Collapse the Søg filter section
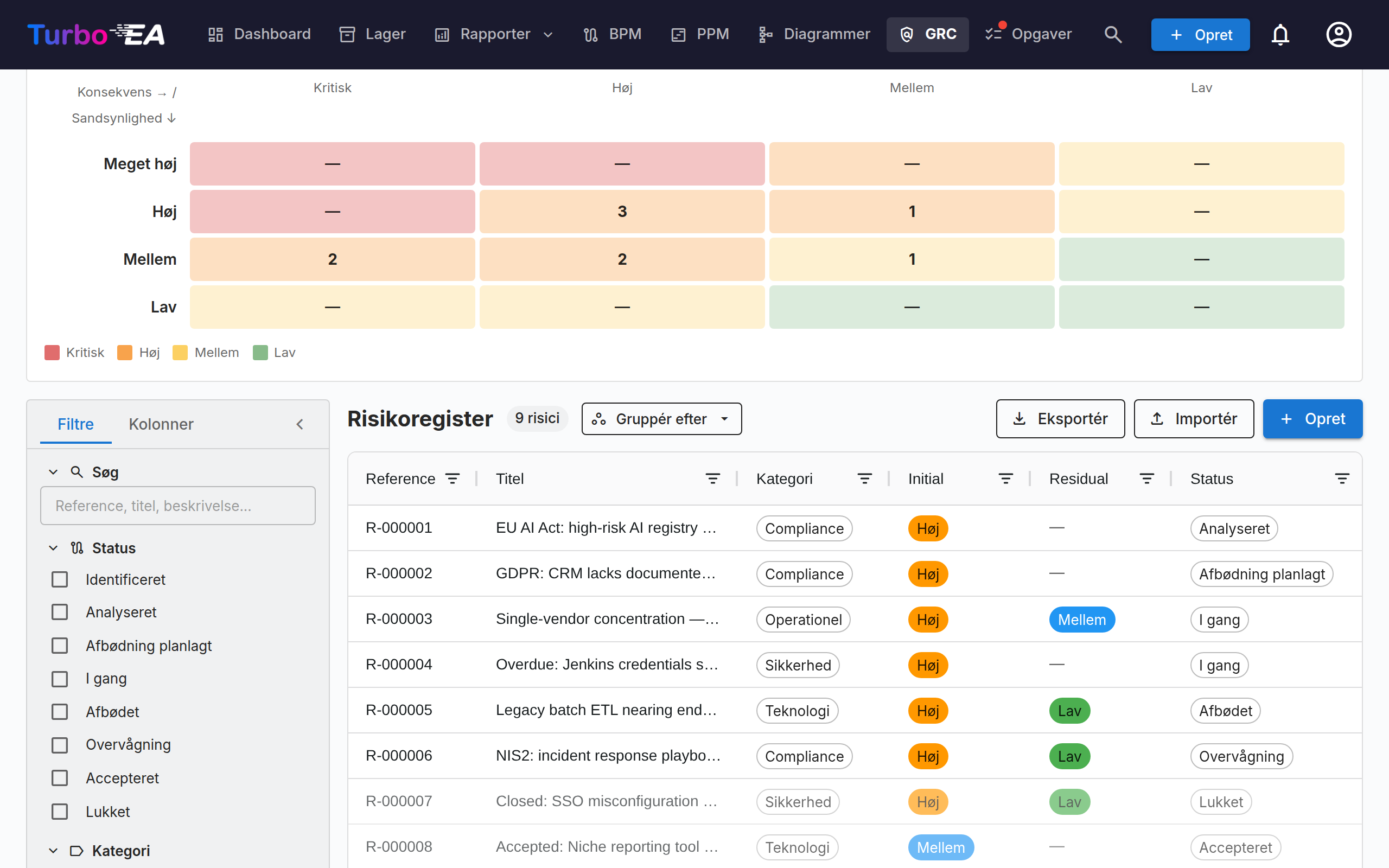This screenshot has width=1389, height=868. pyautogui.click(x=53, y=472)
